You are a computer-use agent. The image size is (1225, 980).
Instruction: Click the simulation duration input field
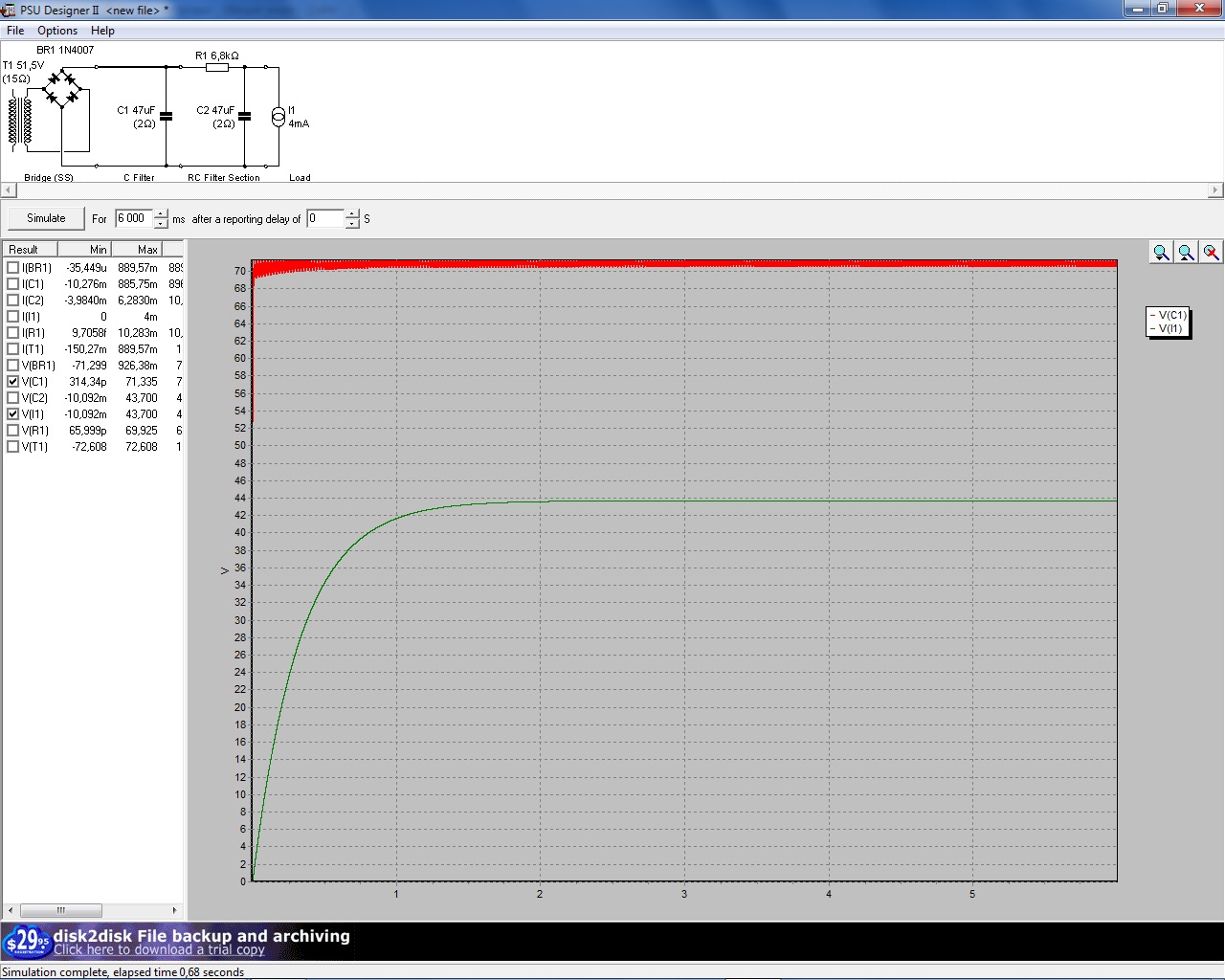133,219
